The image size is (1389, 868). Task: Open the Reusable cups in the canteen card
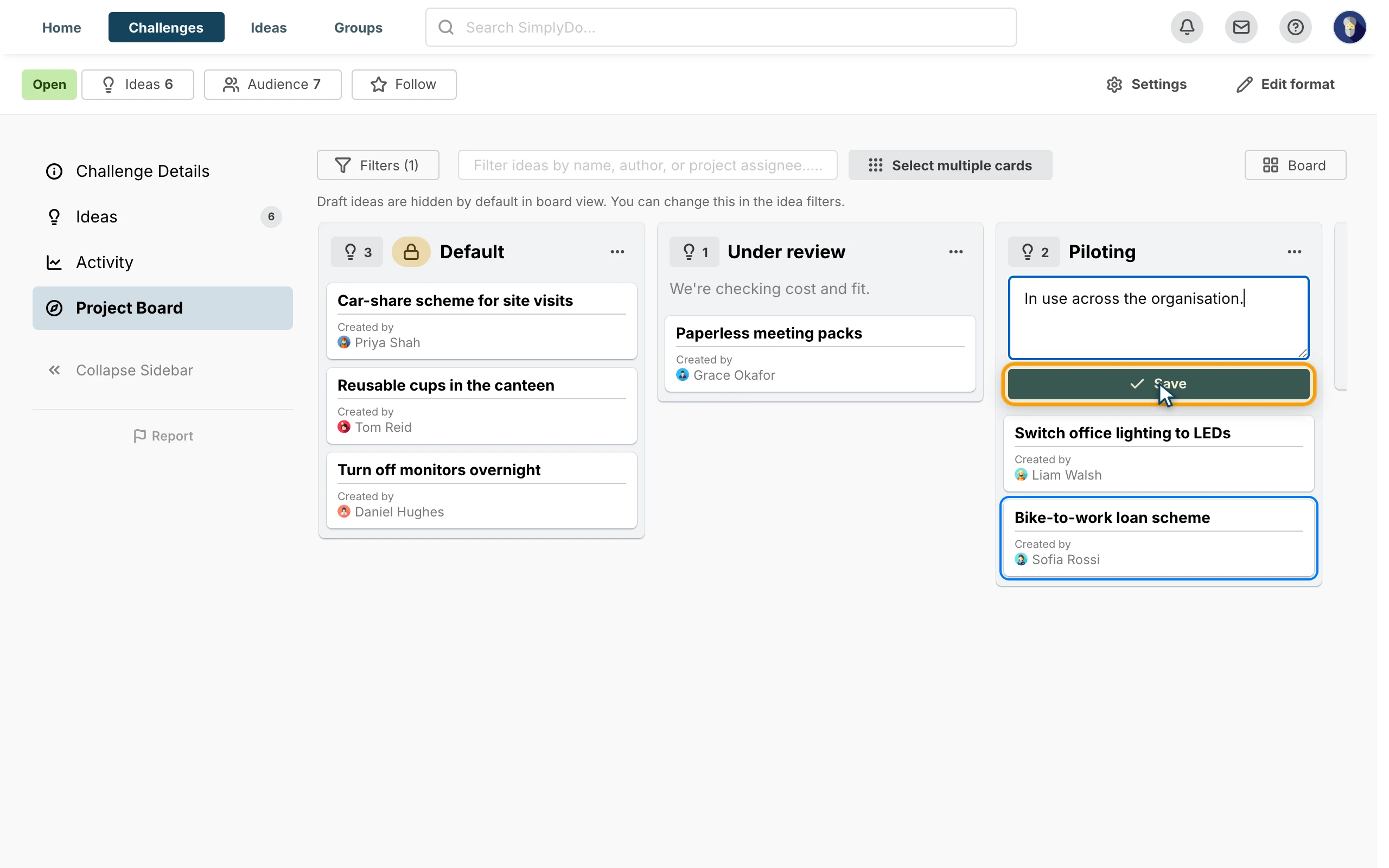481,405
